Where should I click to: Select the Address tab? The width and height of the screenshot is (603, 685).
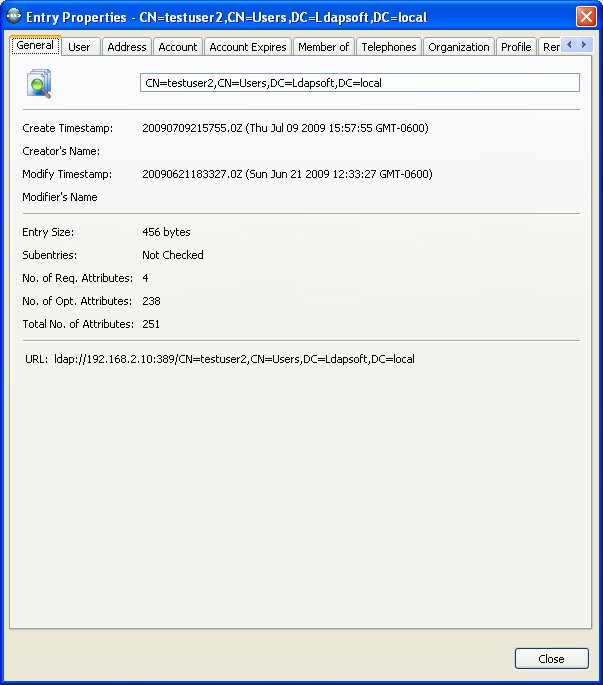point(127,47)
